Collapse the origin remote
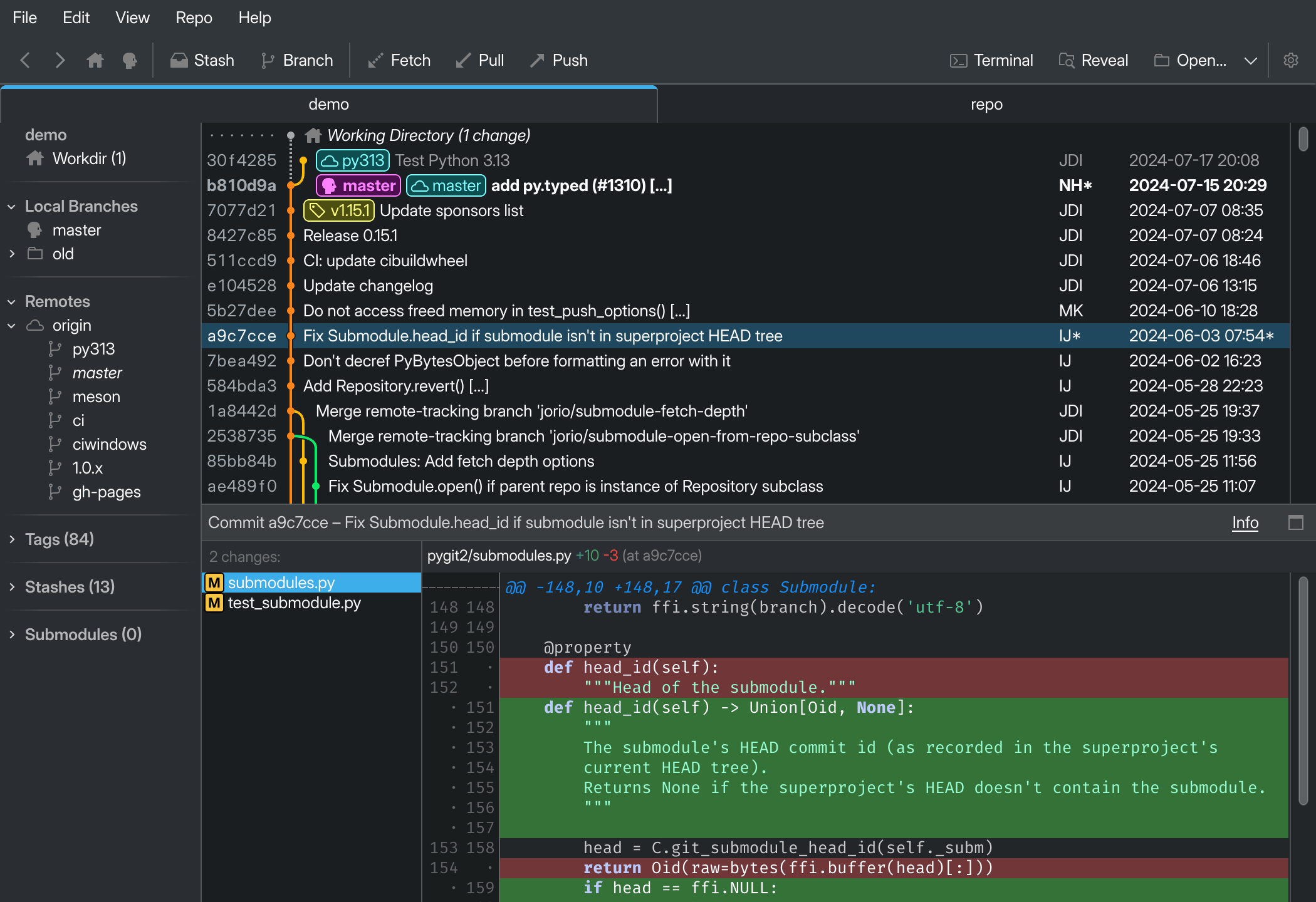Screen dimensions: 1316x902 tap(11, 326)
